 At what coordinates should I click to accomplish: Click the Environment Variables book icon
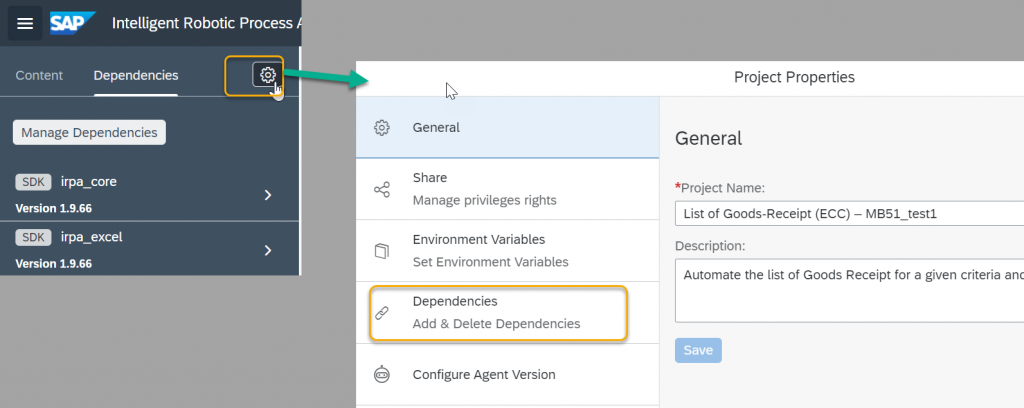(x=381, y=251)
